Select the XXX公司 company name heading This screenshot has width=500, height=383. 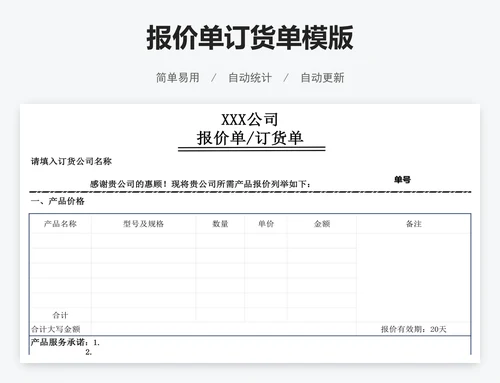[x=250, y=119]
